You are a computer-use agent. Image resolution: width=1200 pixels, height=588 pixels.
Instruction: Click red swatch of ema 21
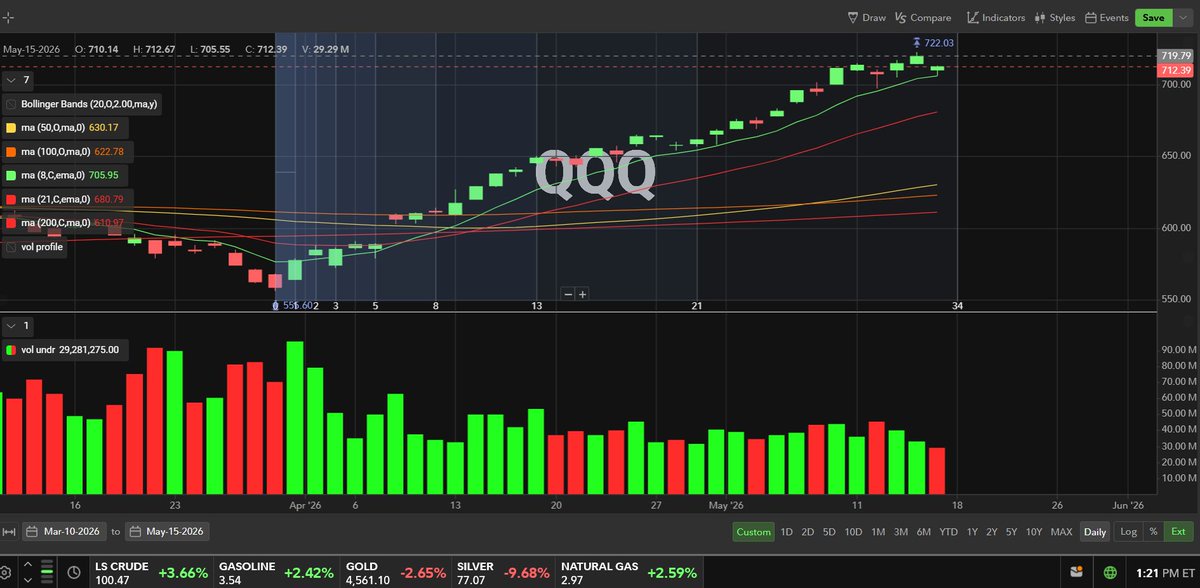tap(11, 199)
